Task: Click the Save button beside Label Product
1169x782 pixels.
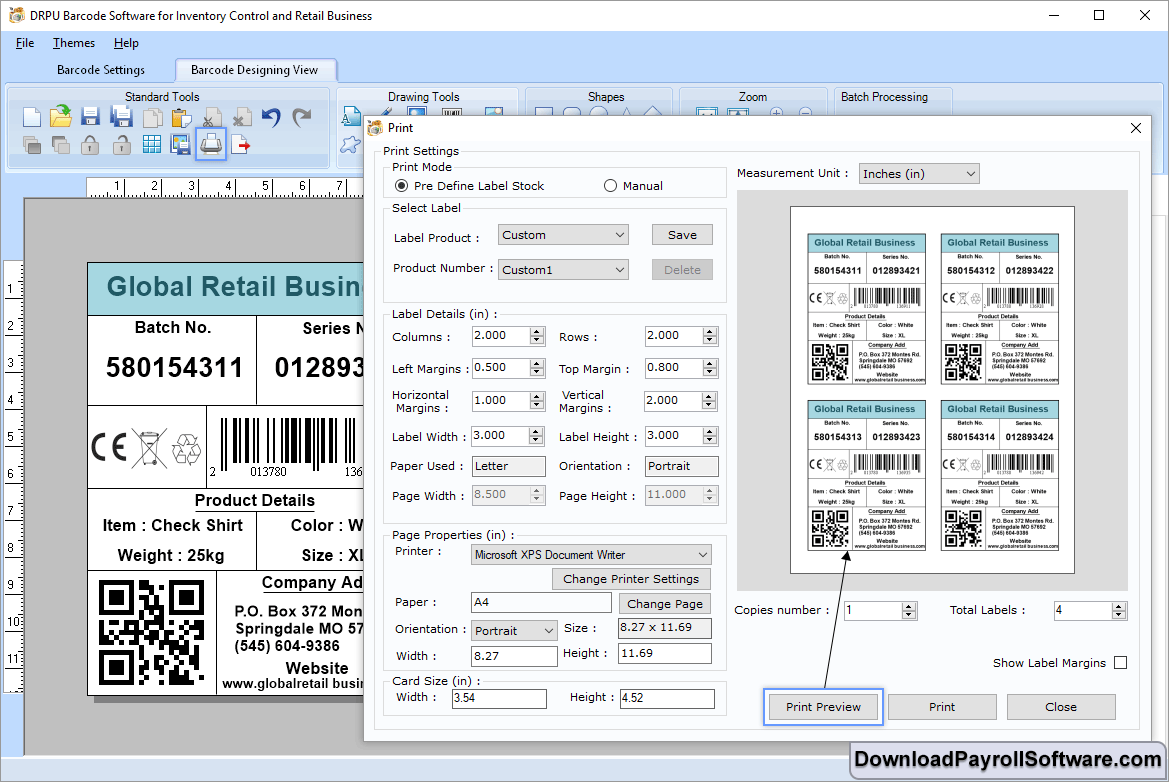Action: click(682, 235)
